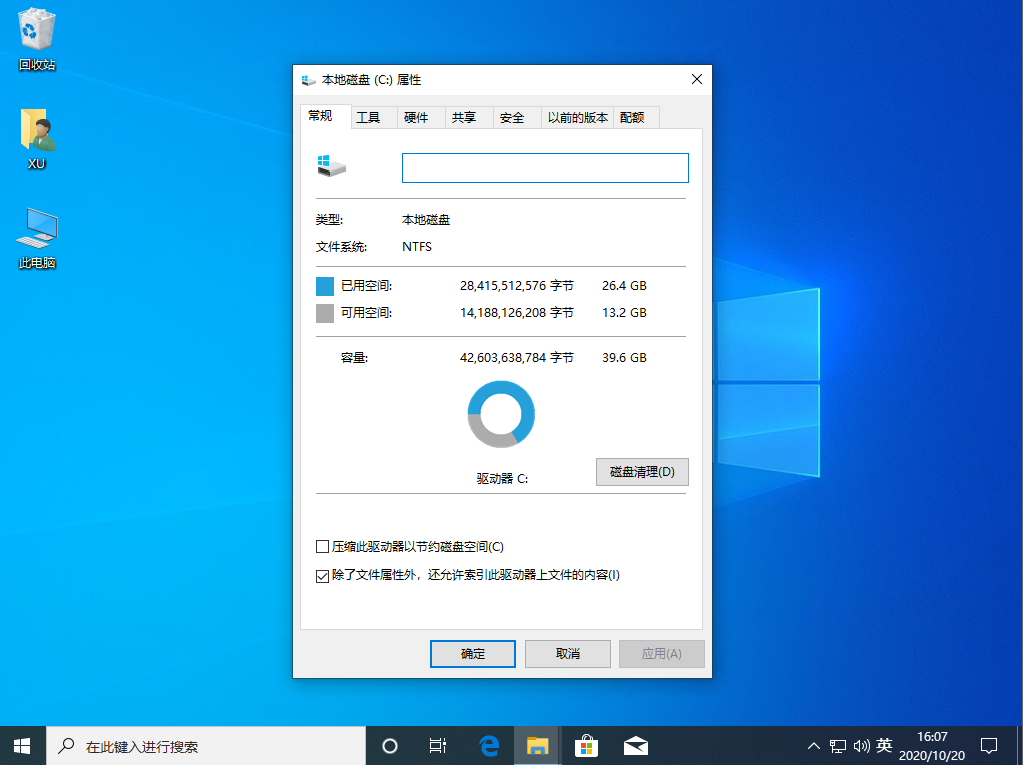Launch Microsoft Edge from the taskbar

coord(489,746)
